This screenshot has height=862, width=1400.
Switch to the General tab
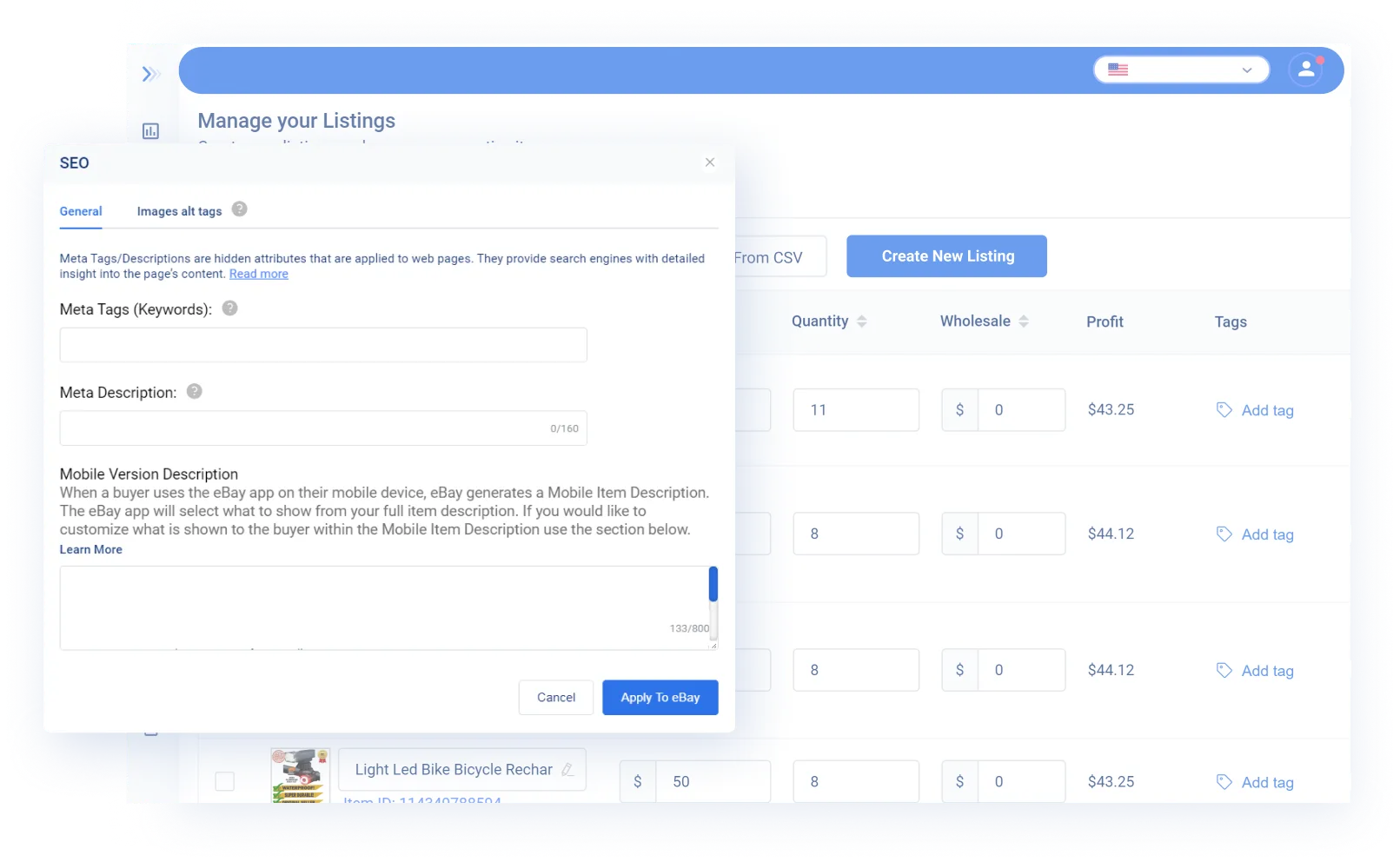point(81,211)
